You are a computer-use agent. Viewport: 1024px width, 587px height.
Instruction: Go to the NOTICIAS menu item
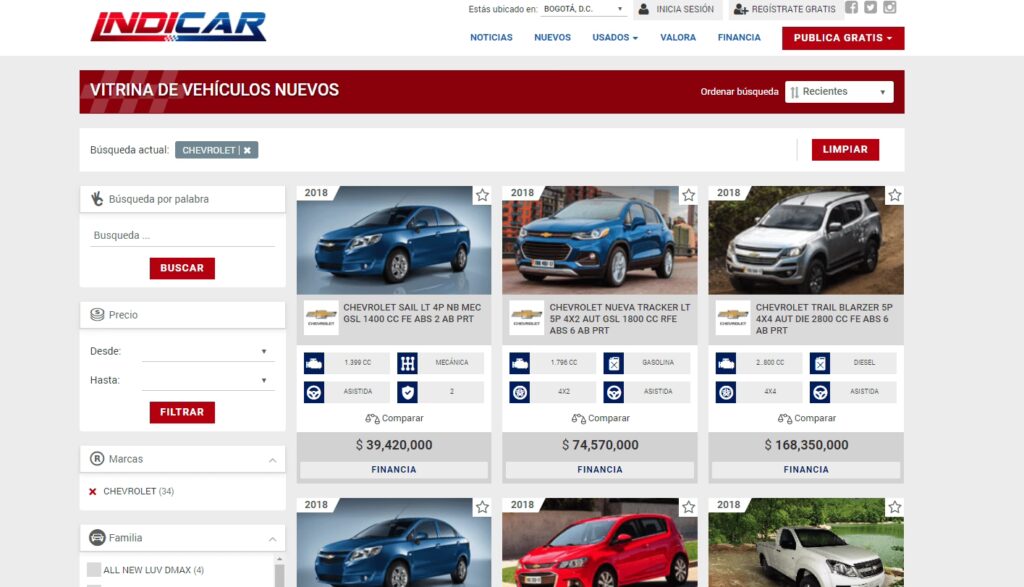coord(491,38)
